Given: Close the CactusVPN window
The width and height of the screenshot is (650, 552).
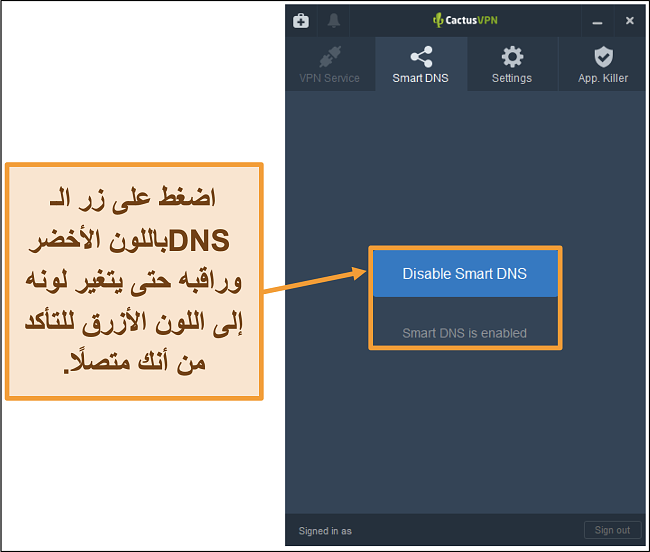Looking at the screenshot, I should coord(629,21).
